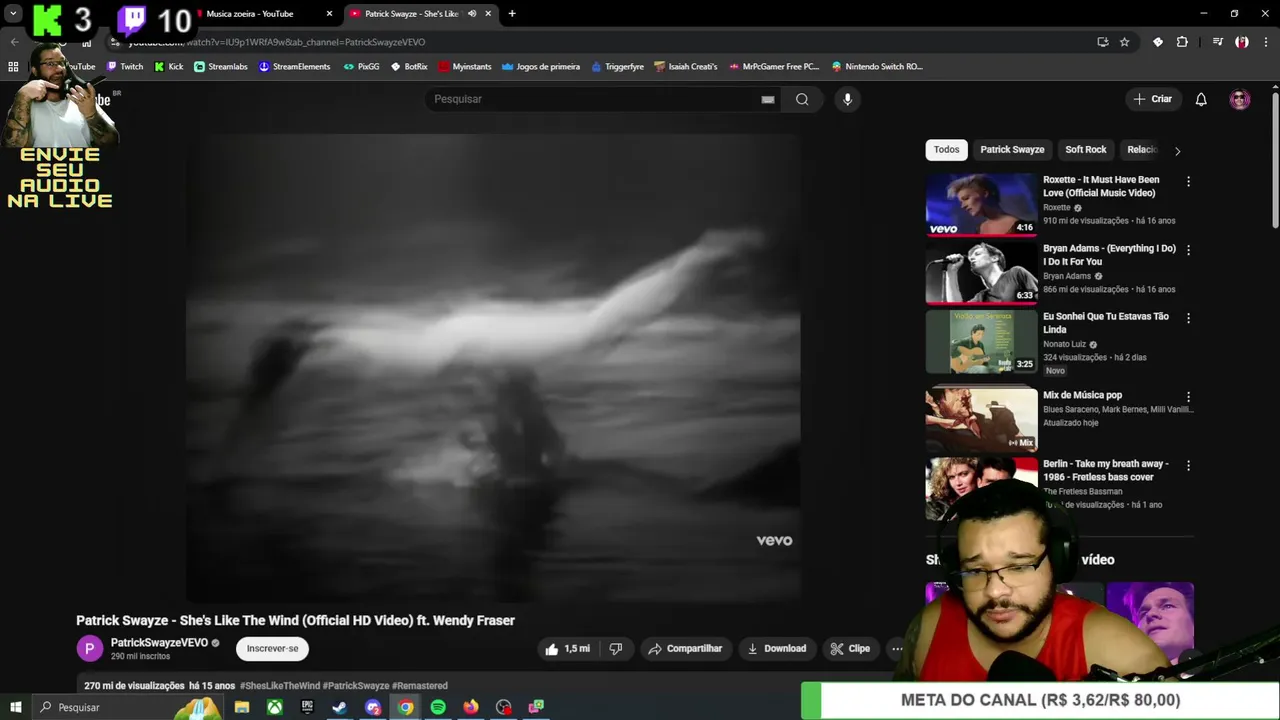Launch Spotify from the taskbar

[x=438, y=707]
